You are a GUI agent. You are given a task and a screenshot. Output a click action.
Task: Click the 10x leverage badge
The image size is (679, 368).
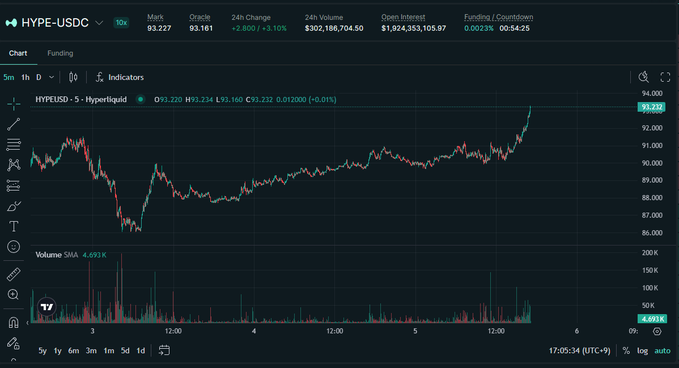[x=121, y=23]
